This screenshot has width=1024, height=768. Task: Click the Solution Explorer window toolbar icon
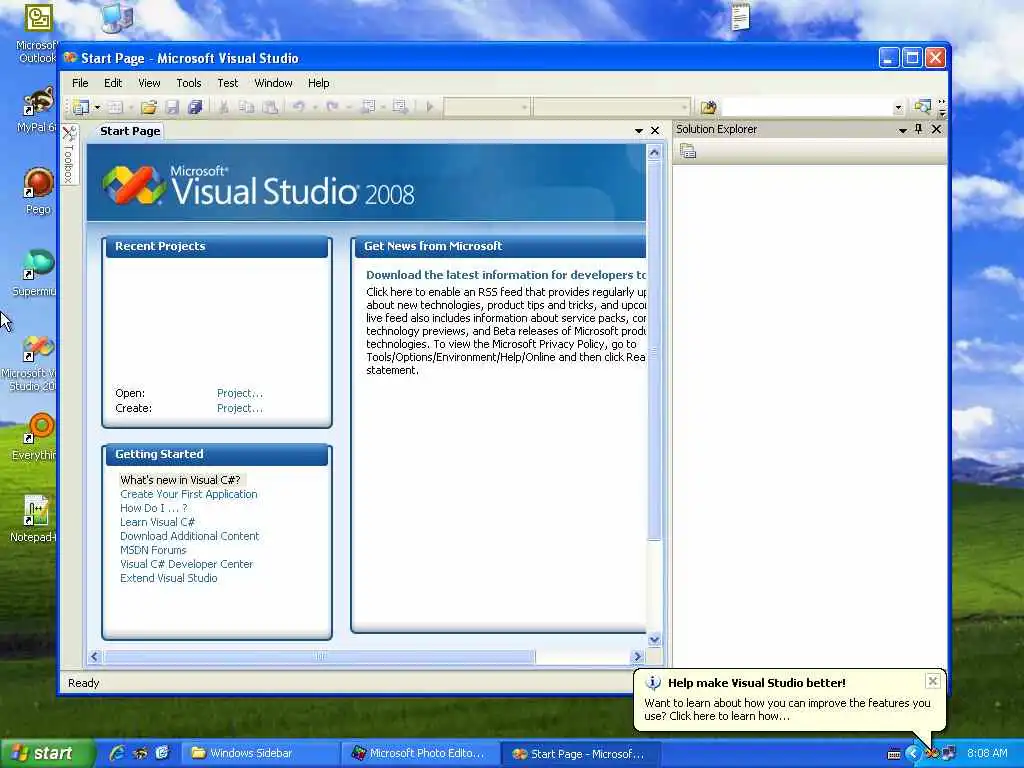922,107
